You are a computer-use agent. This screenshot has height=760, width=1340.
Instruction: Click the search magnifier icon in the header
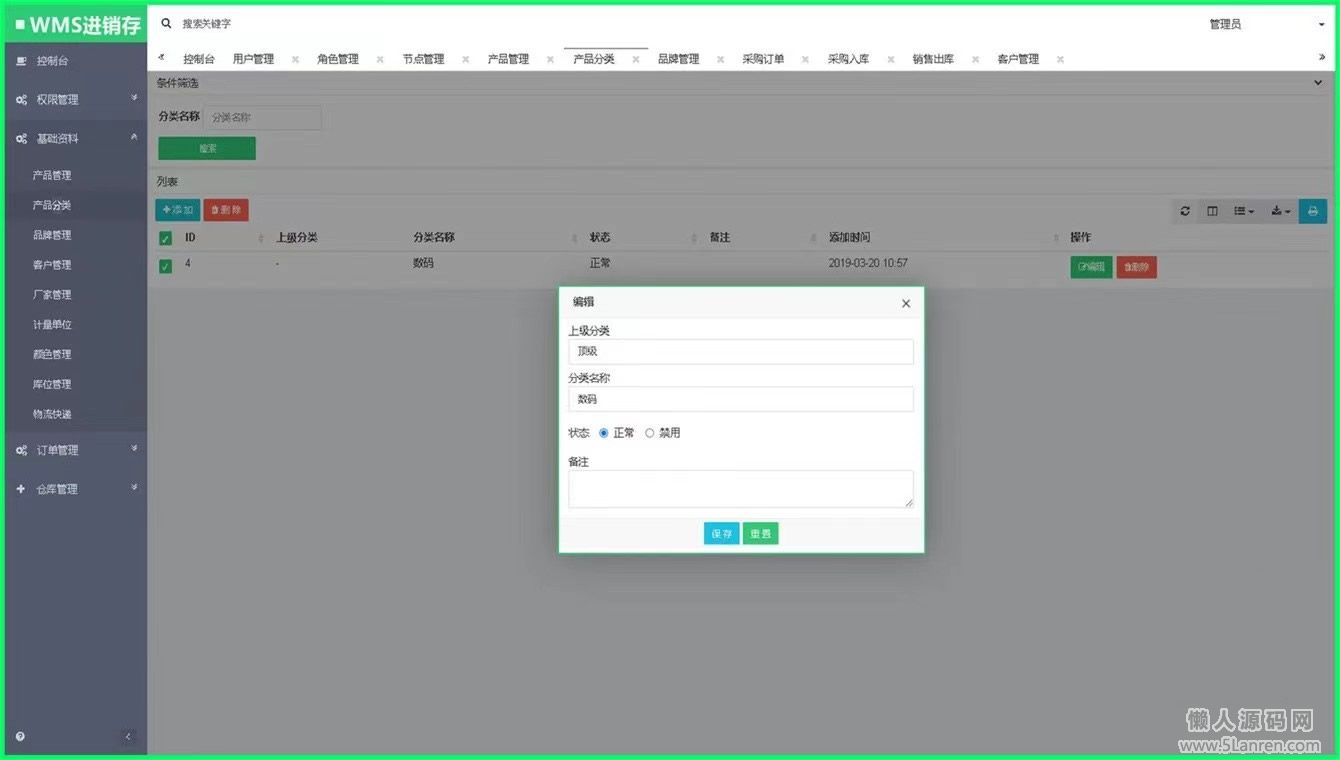point(167,23)
